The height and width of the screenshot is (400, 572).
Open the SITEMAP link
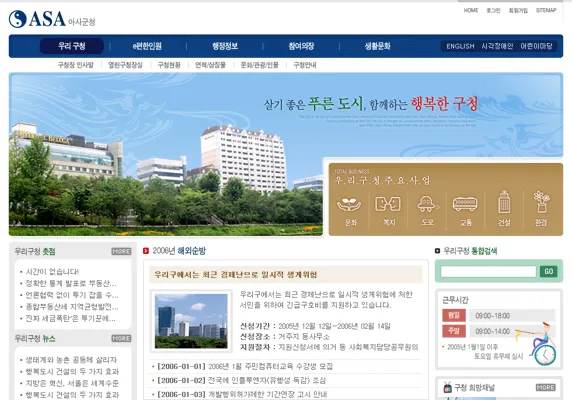546,11
